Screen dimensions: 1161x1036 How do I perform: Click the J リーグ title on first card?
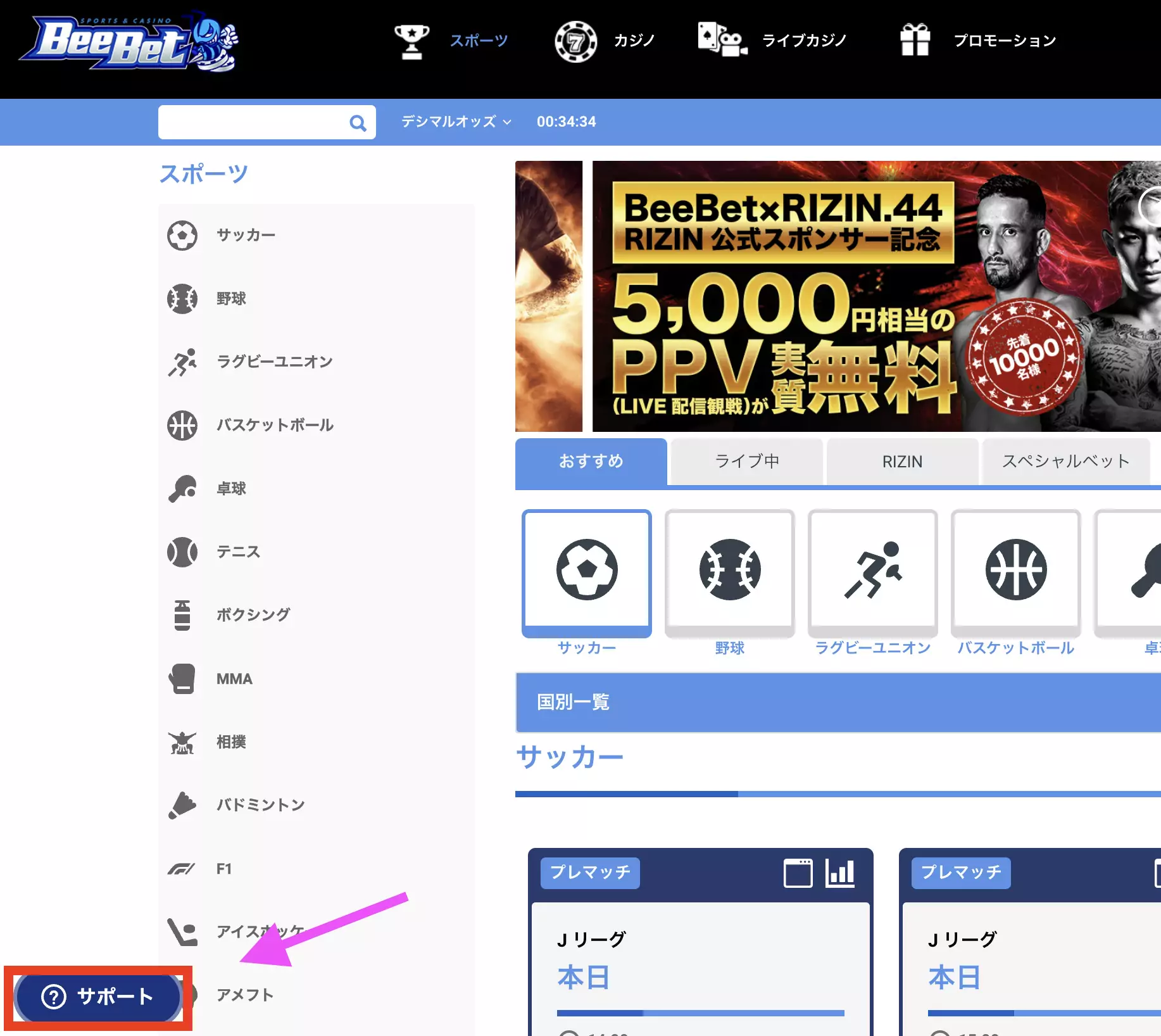(x=591, y=940)
